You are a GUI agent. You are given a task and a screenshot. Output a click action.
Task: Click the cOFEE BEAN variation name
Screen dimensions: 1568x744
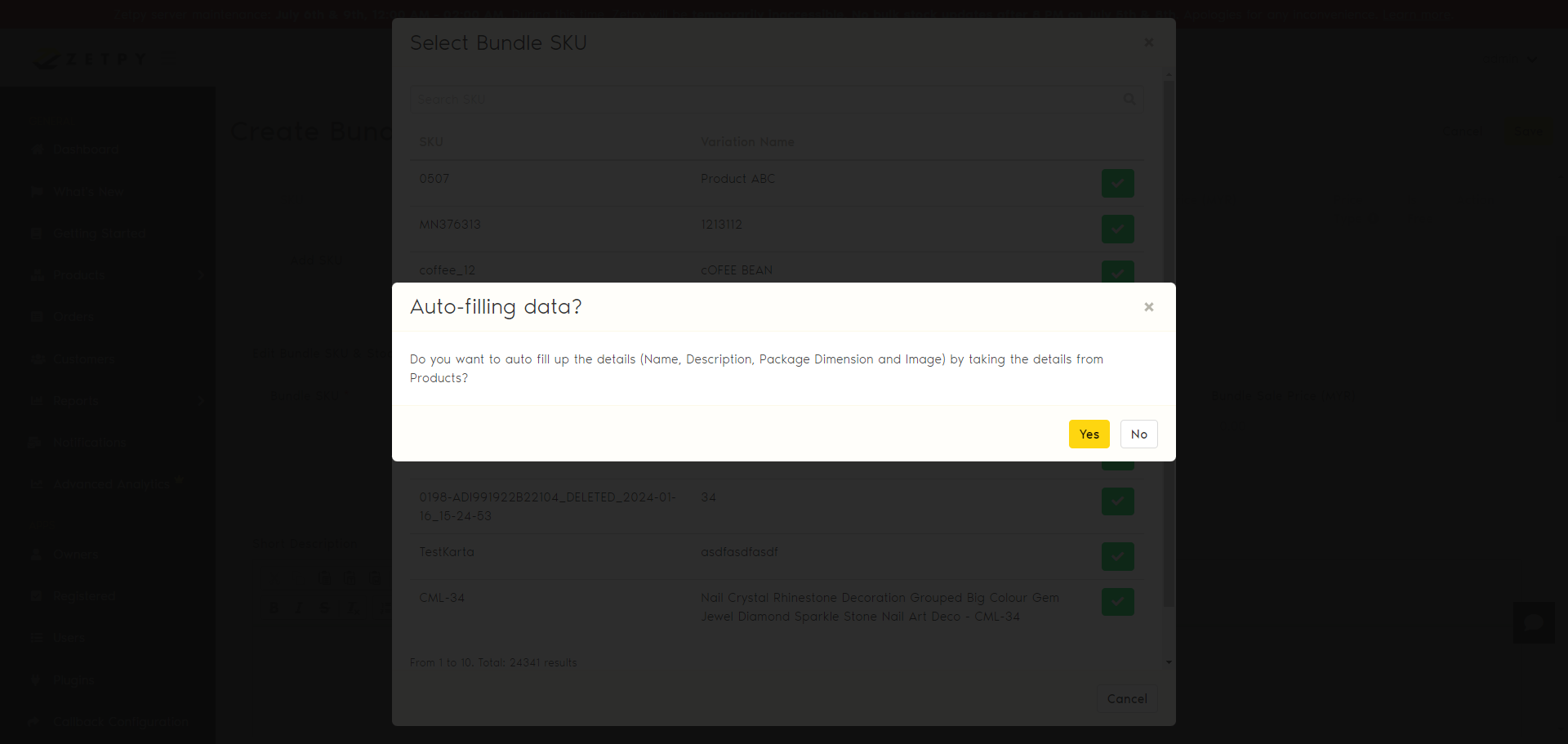(737, 270)
